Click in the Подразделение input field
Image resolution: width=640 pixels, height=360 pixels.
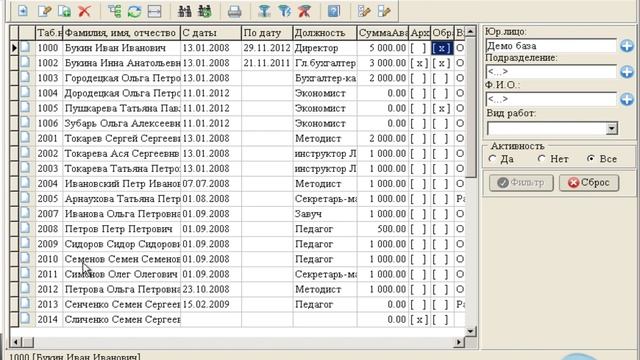[x=551, y=72]
